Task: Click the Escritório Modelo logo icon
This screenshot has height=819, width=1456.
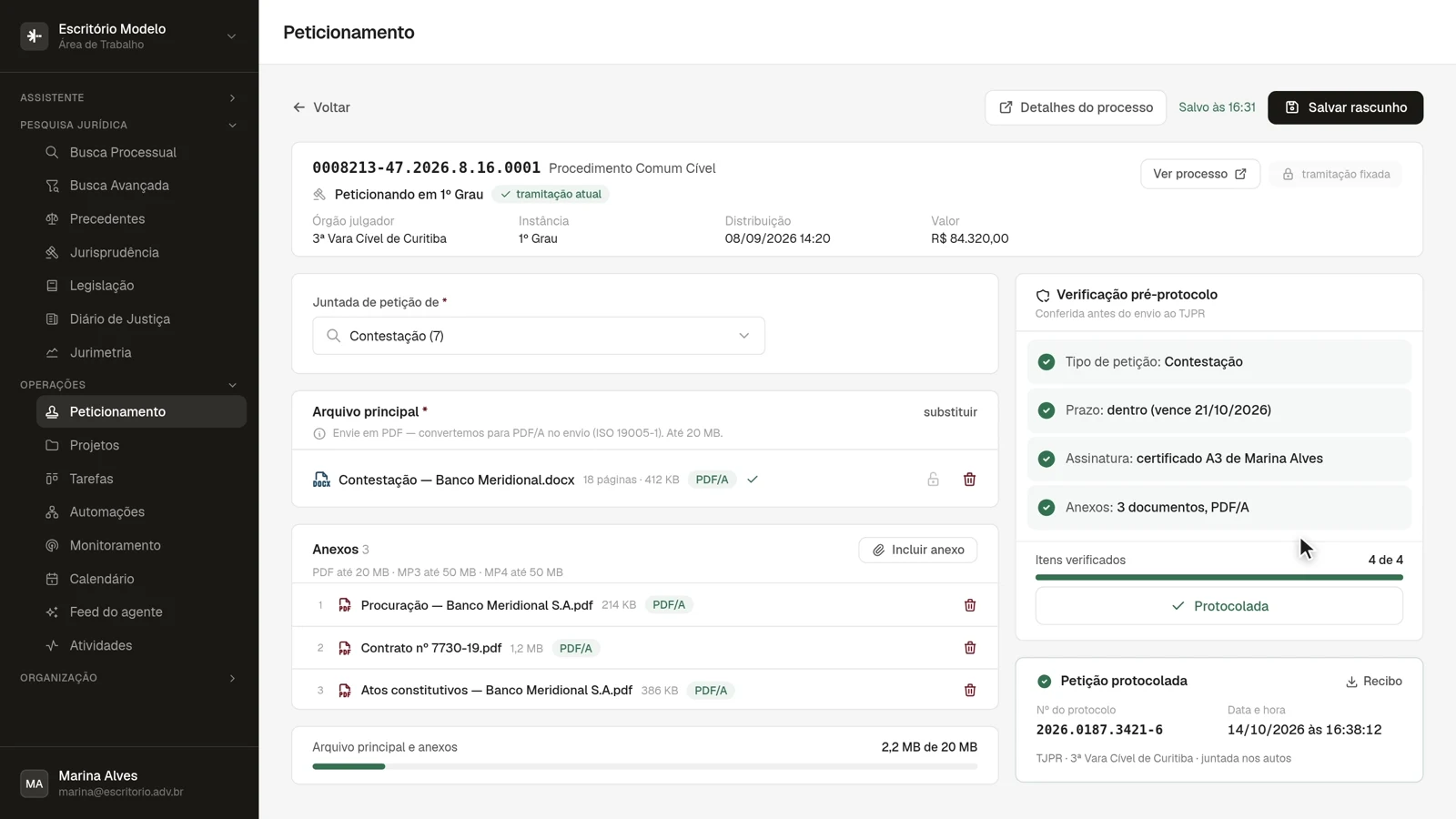Action: (35, 36)
